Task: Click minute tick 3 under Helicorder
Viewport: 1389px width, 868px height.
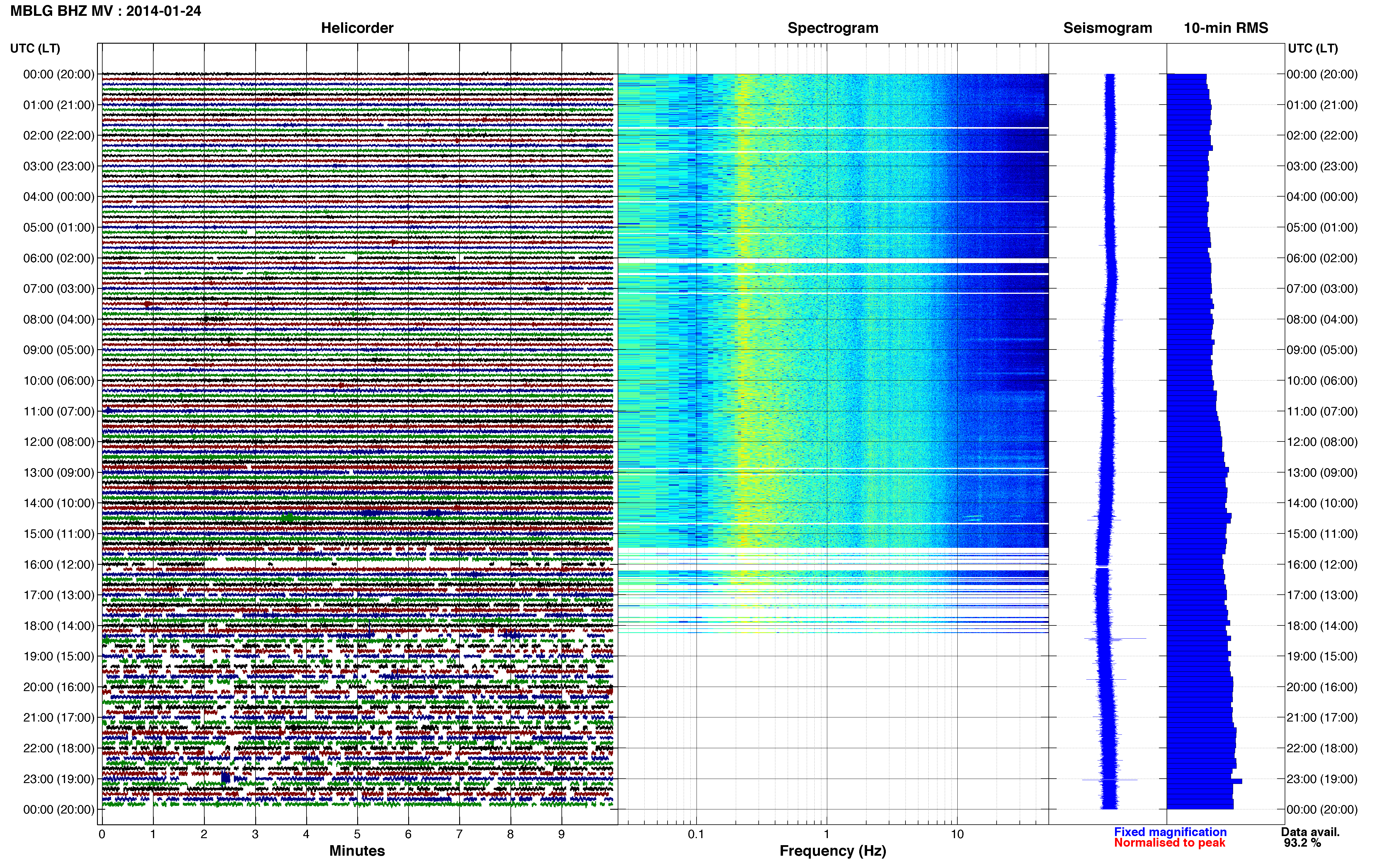Action: pos(255,834)
